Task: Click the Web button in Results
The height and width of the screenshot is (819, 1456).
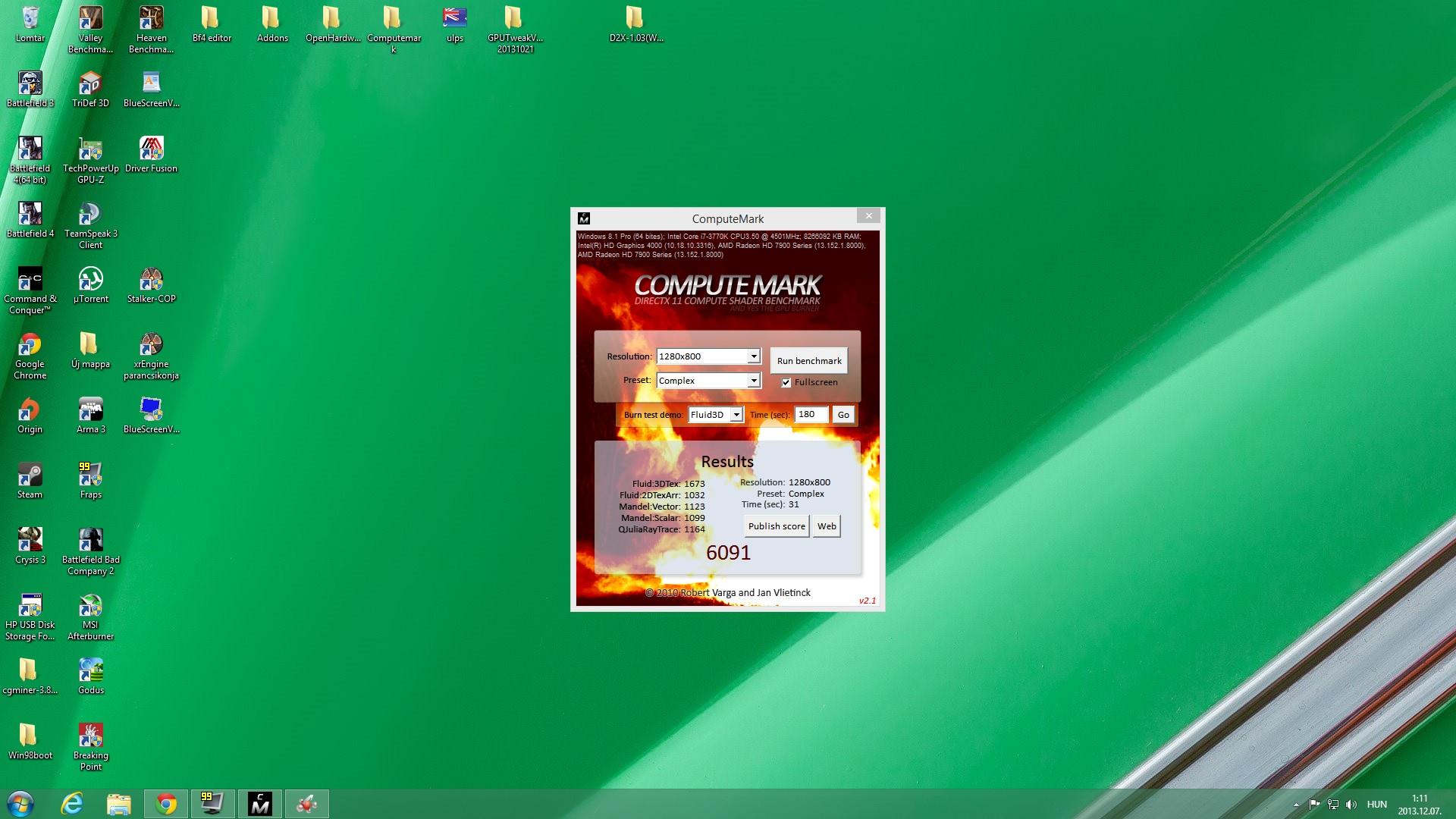Action: 827,526
